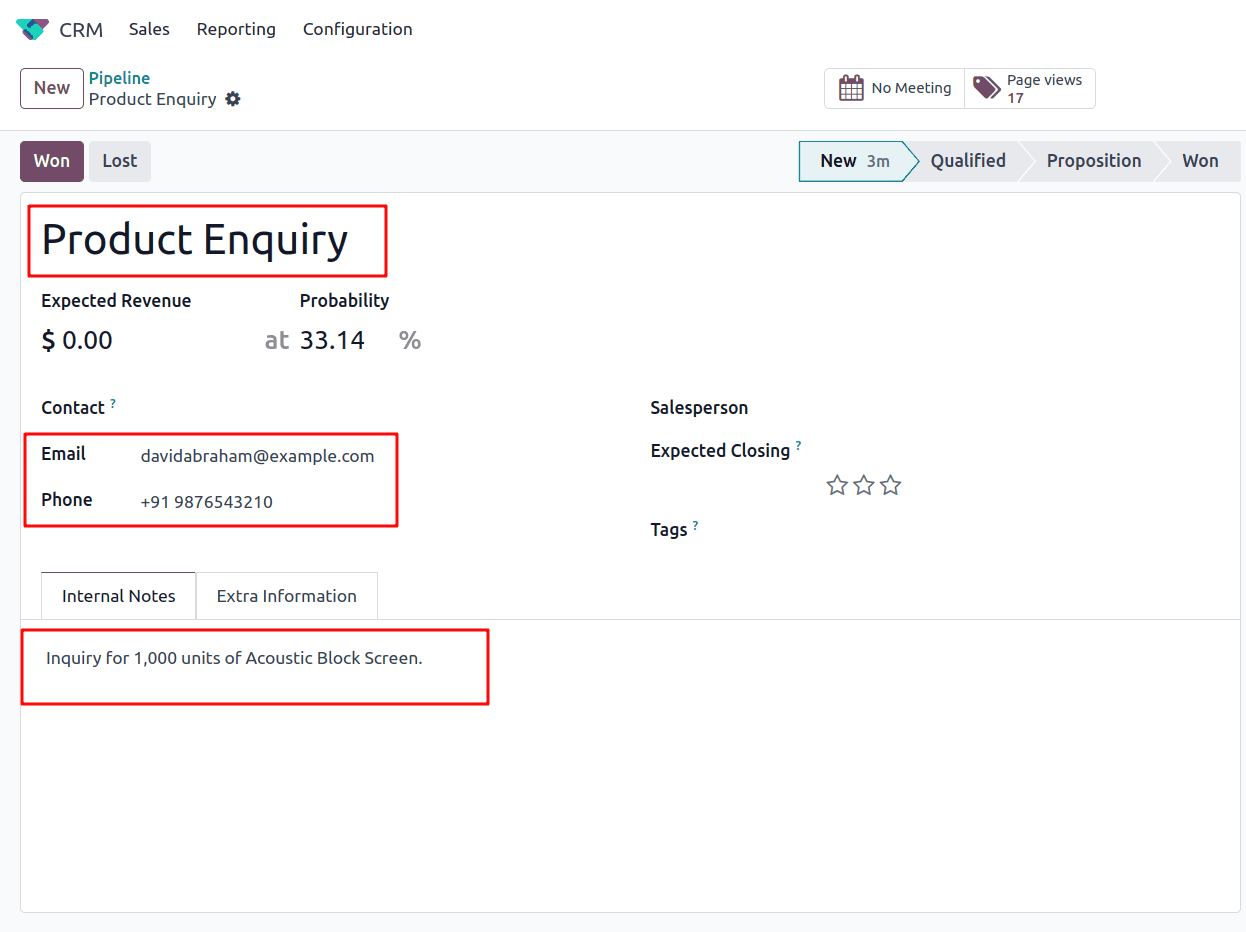This screenshot has height=932, width=1246.
Task: Toggle the second priority star
Action: (864, 485)
